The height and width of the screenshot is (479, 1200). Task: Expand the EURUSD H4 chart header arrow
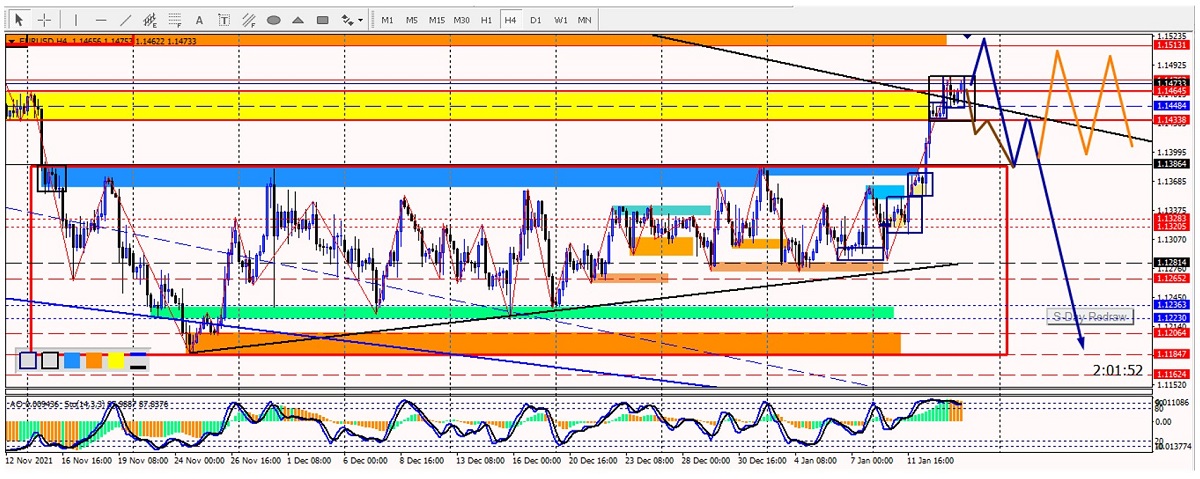tap(11, 41)
